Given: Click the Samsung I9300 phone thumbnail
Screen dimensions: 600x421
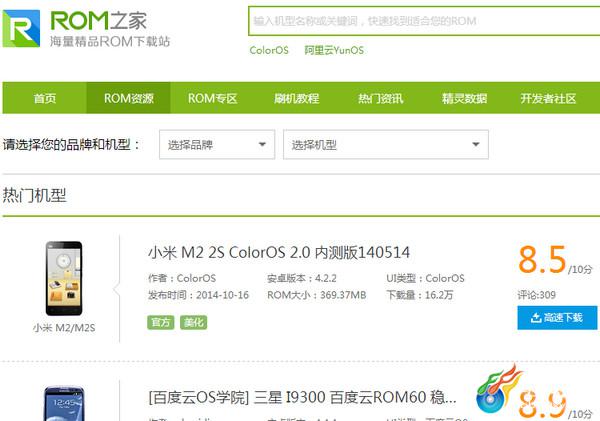Looking at the screenshot, I should point(64,404).
